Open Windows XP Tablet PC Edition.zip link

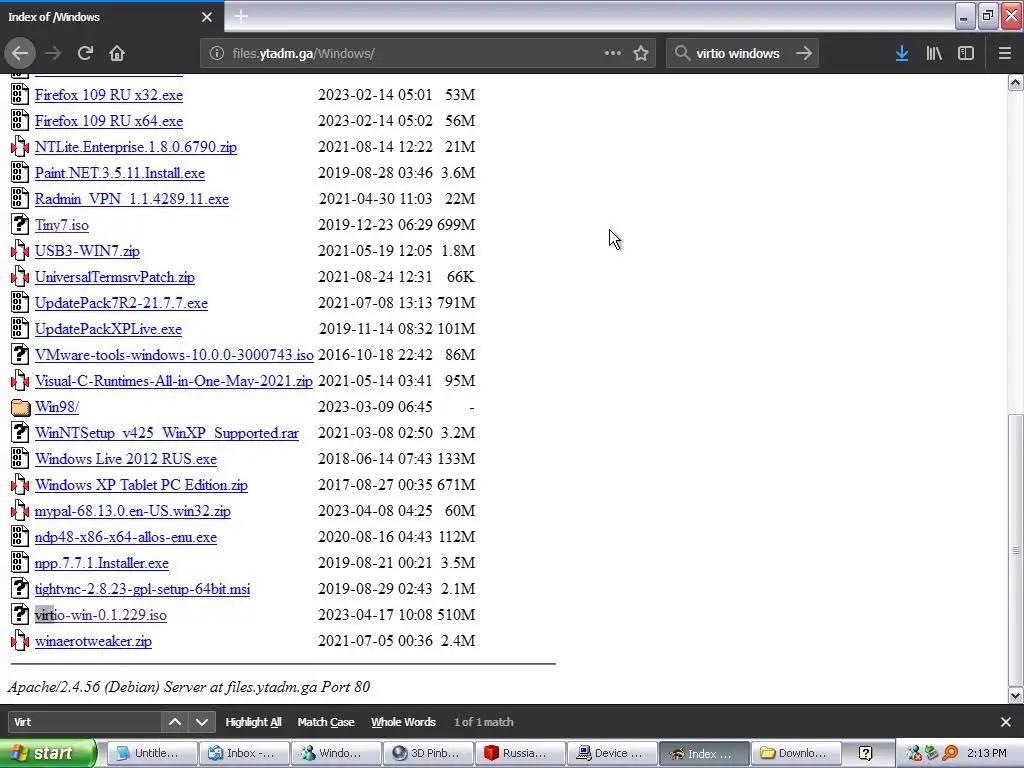click(142, 485)
